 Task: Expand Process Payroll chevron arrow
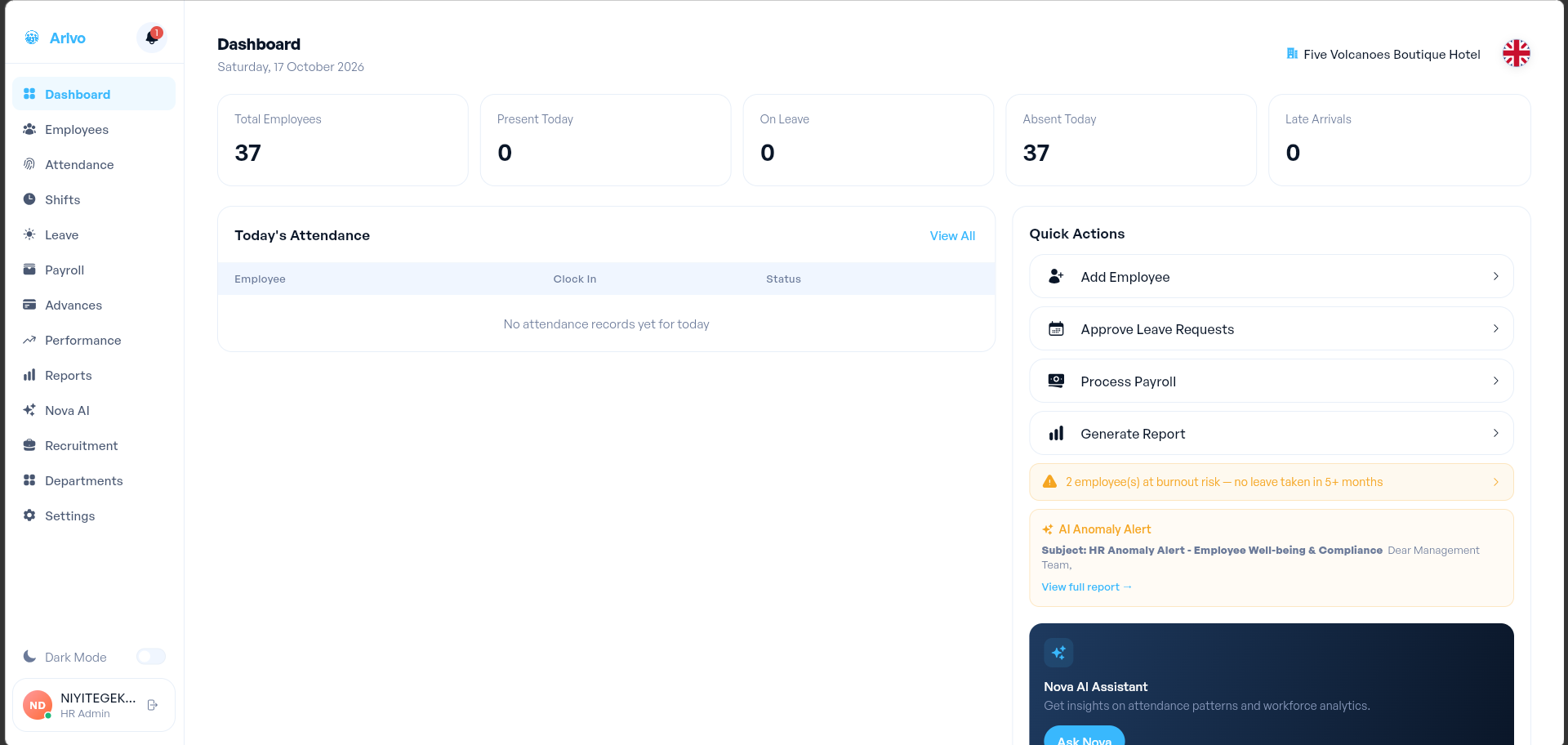click(1496, 381)
